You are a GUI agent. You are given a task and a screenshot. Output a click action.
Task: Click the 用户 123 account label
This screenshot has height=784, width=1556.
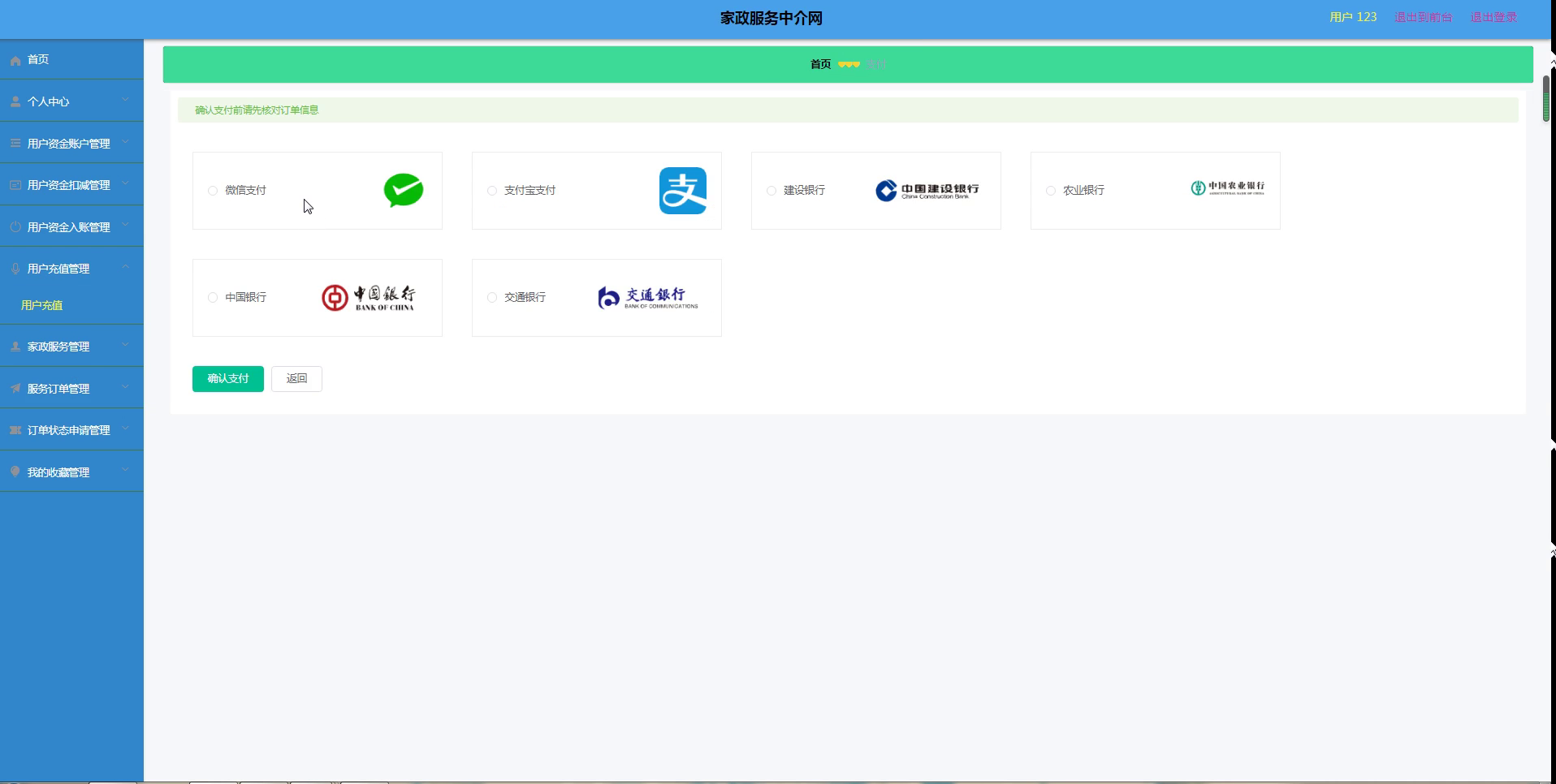point(1353,17)
